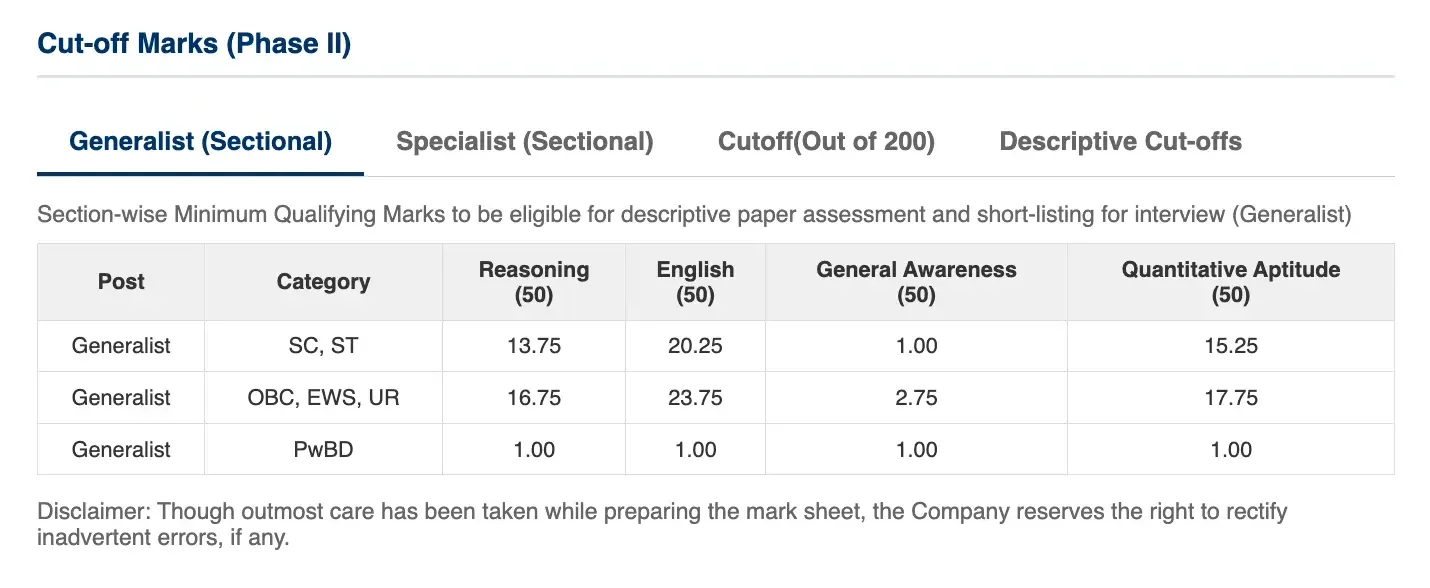Select the 23.75 English score cell
The height and width of the screenshot is (588, 1430).
pyautogui.click(x=695, y=398)
